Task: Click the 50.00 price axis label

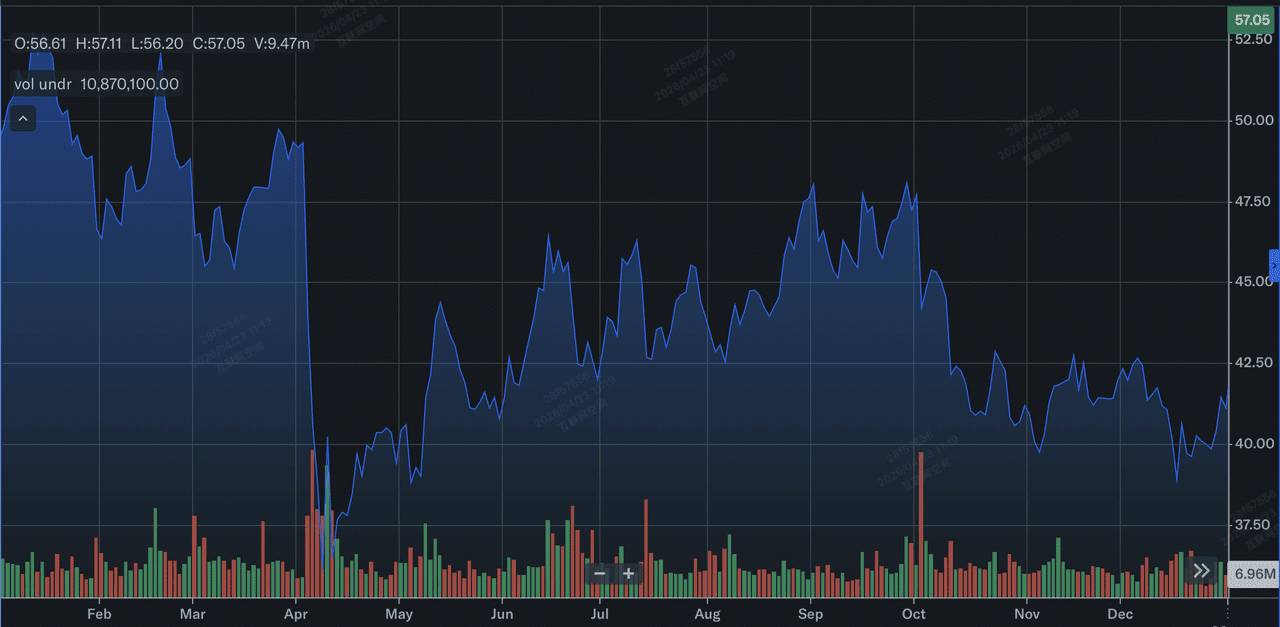Action: tap(1253, 120)
